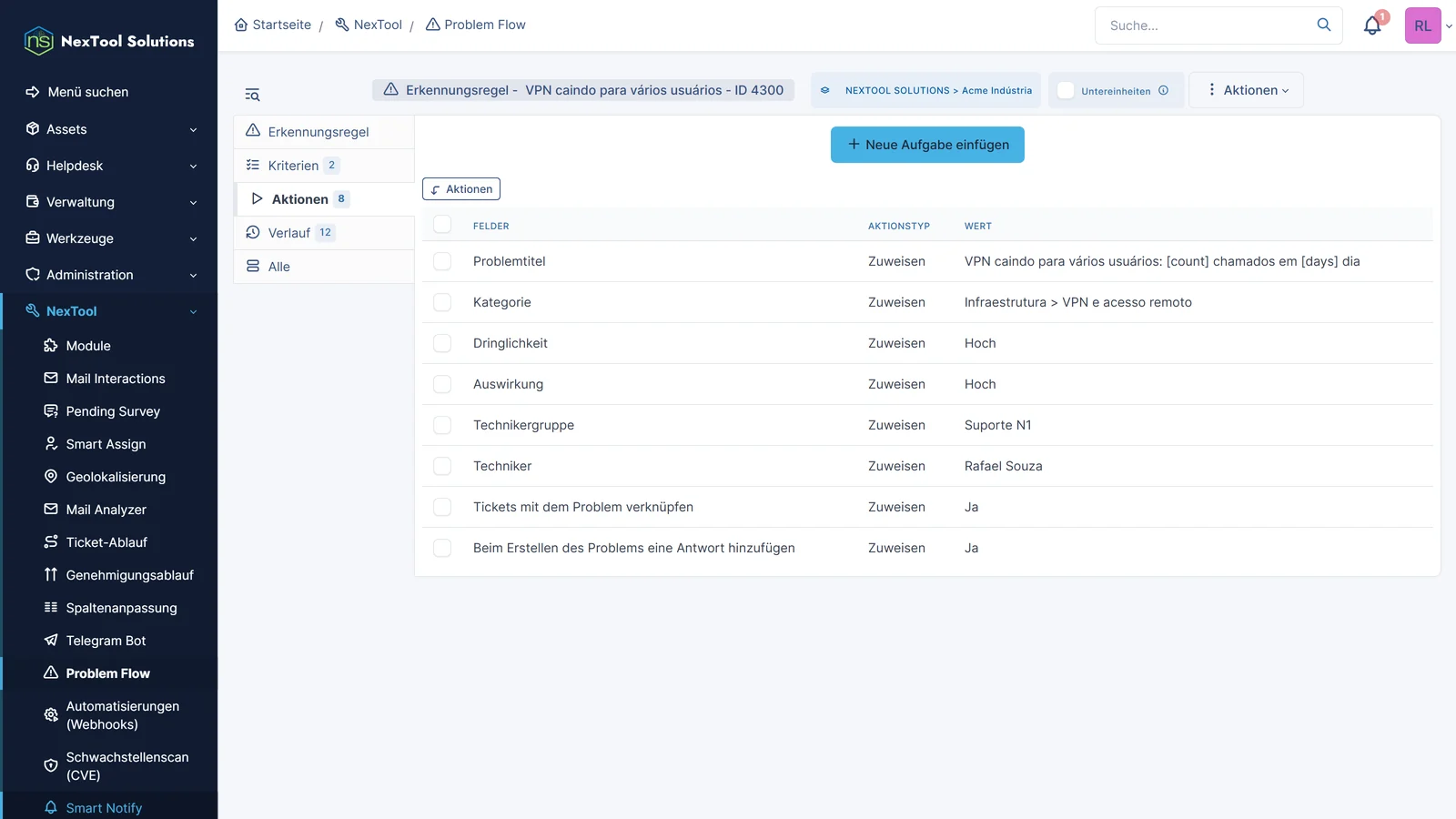This screenshot has height=819, width=1456.
Task: Check the select-all checkbox in table header
Action: click(x=442, y=224)
